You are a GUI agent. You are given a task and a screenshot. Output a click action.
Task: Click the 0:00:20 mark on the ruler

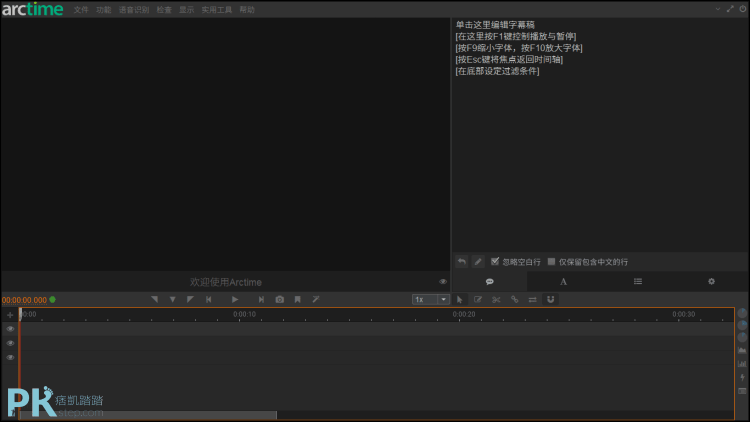[x=464, y=314]
